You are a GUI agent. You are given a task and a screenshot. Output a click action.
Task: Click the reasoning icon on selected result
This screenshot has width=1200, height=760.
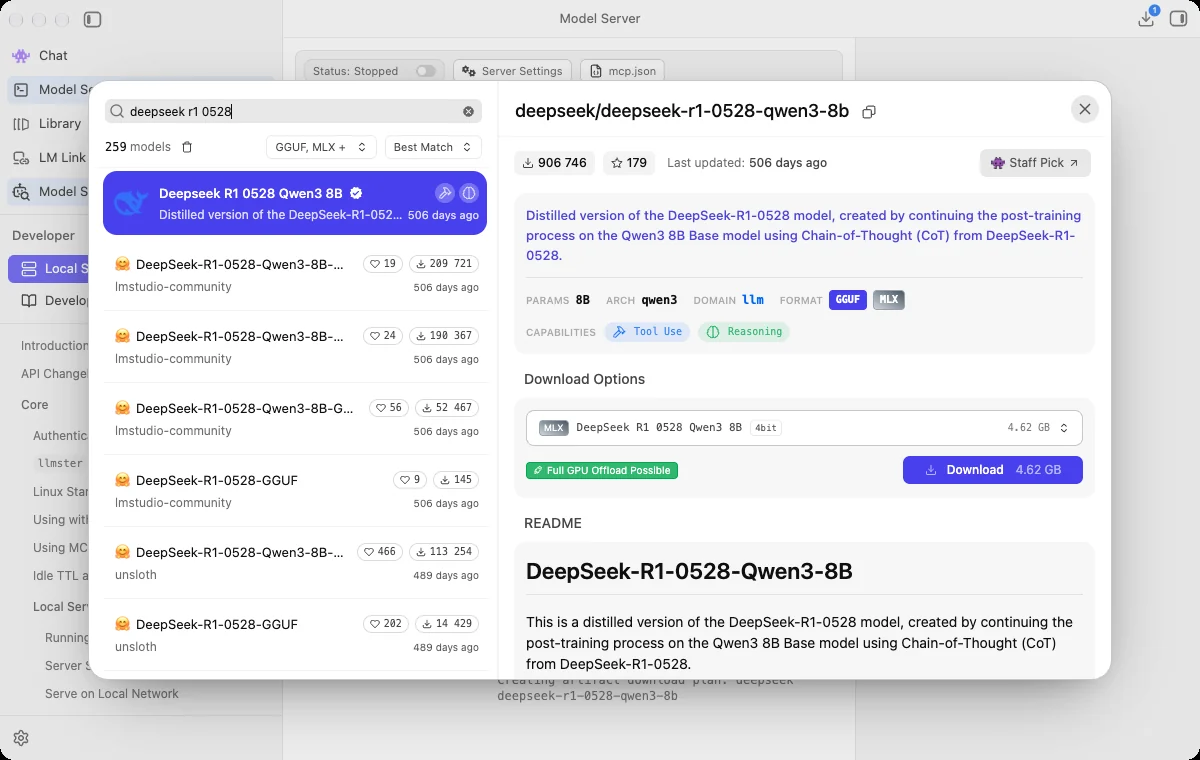468,193
